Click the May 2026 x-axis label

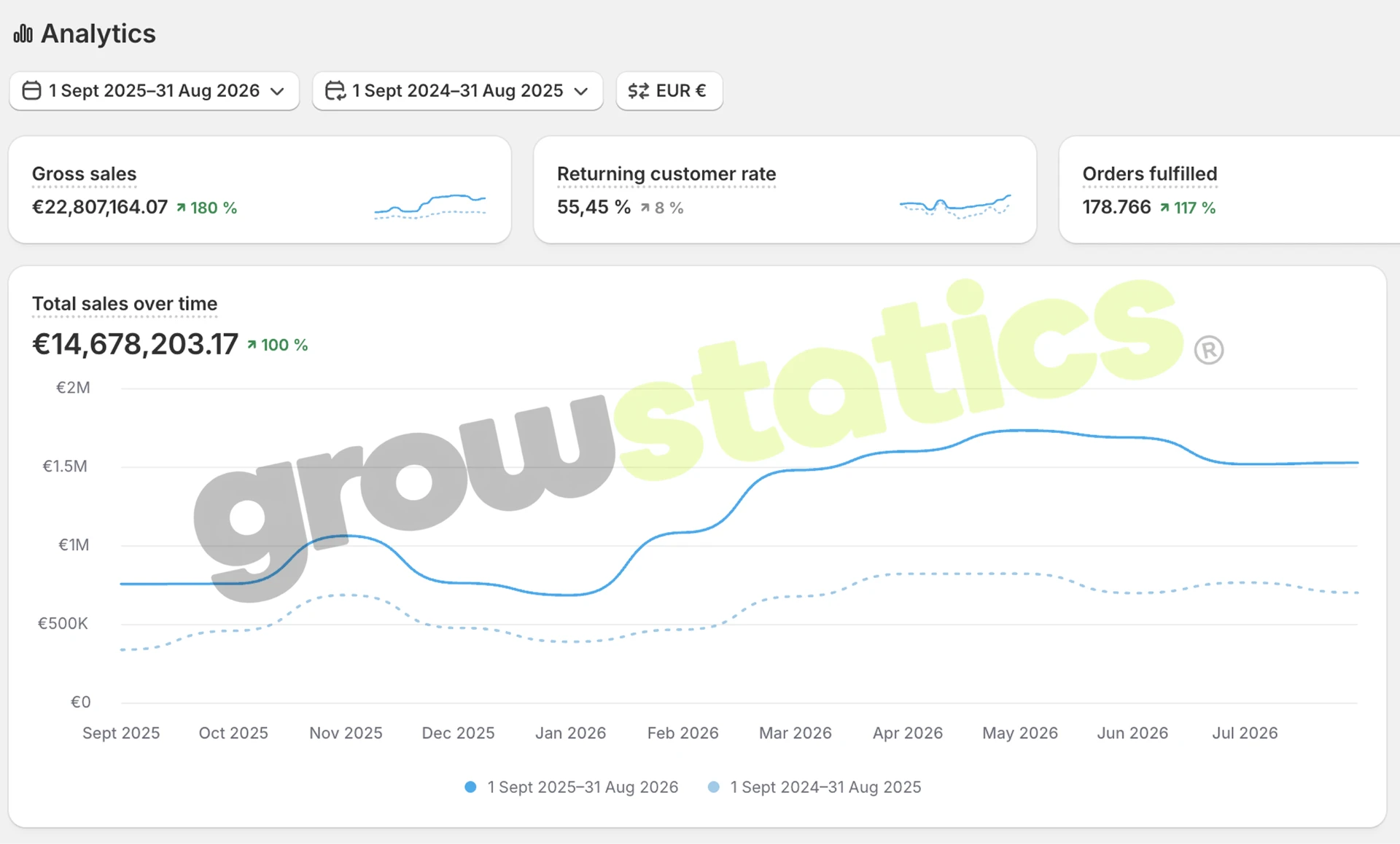click(x=1019, y=732)
